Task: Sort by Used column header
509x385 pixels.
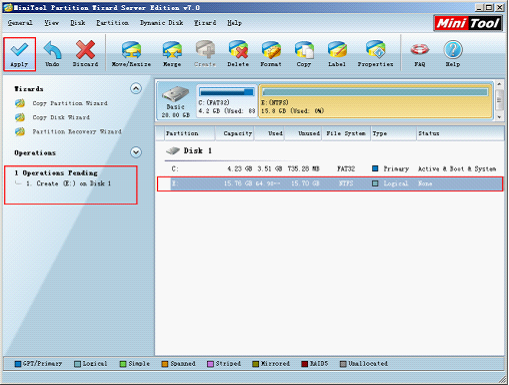Action: click(269, 133)
